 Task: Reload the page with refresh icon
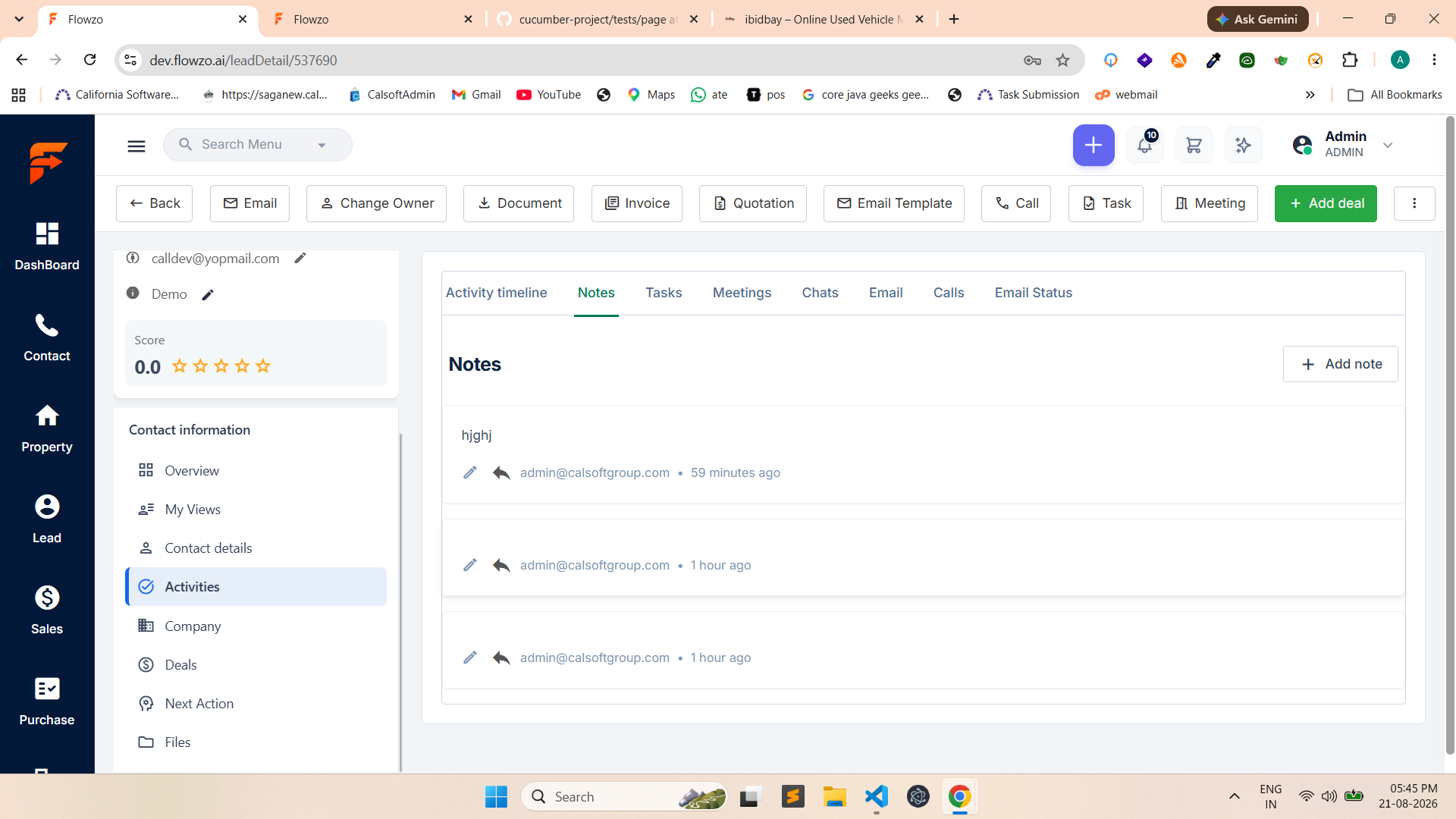click(x=90, y=60)
